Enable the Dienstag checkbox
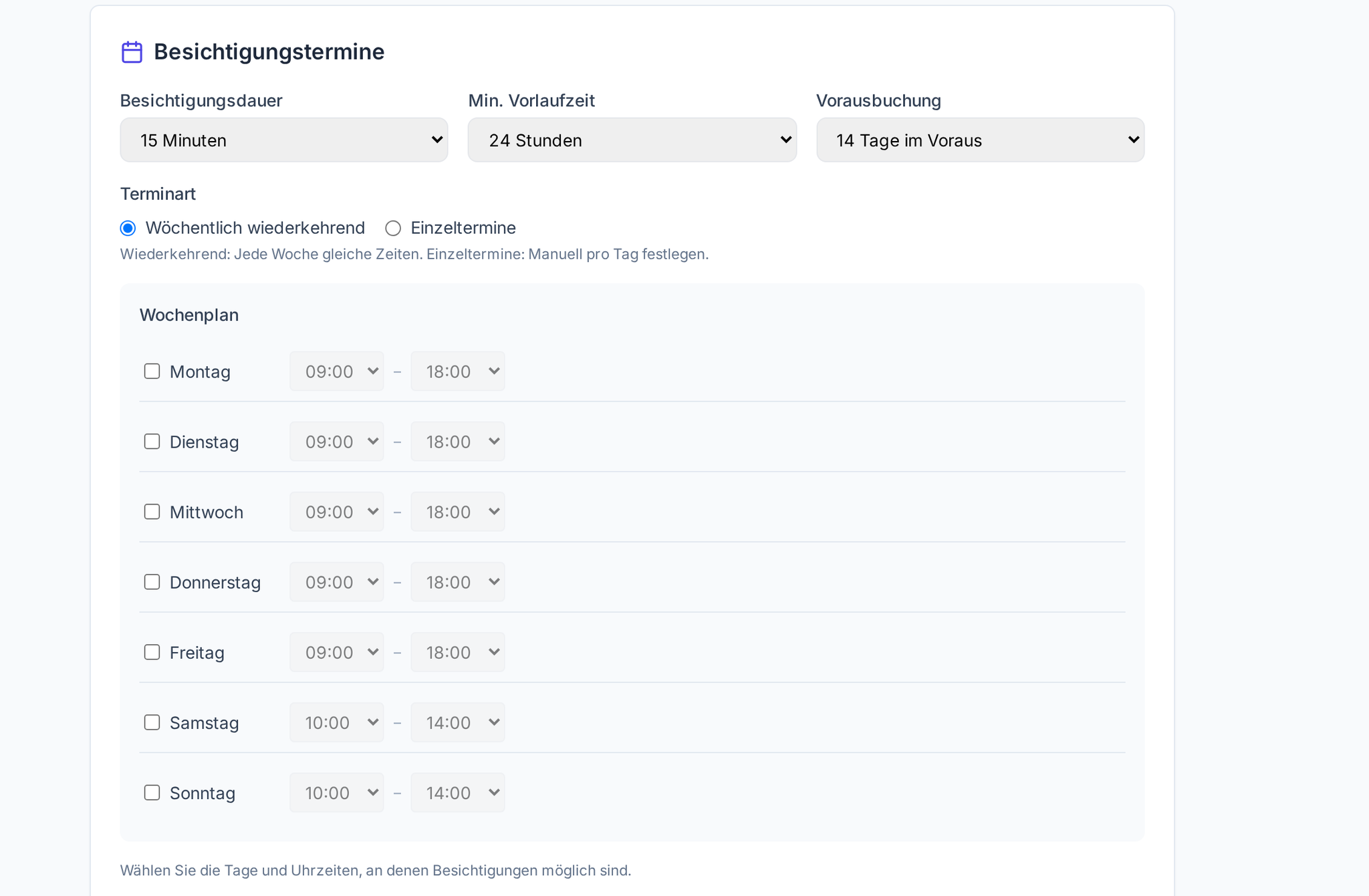Image resolution: width=1369 pixels, height=896 pixels. click(152, 442)
